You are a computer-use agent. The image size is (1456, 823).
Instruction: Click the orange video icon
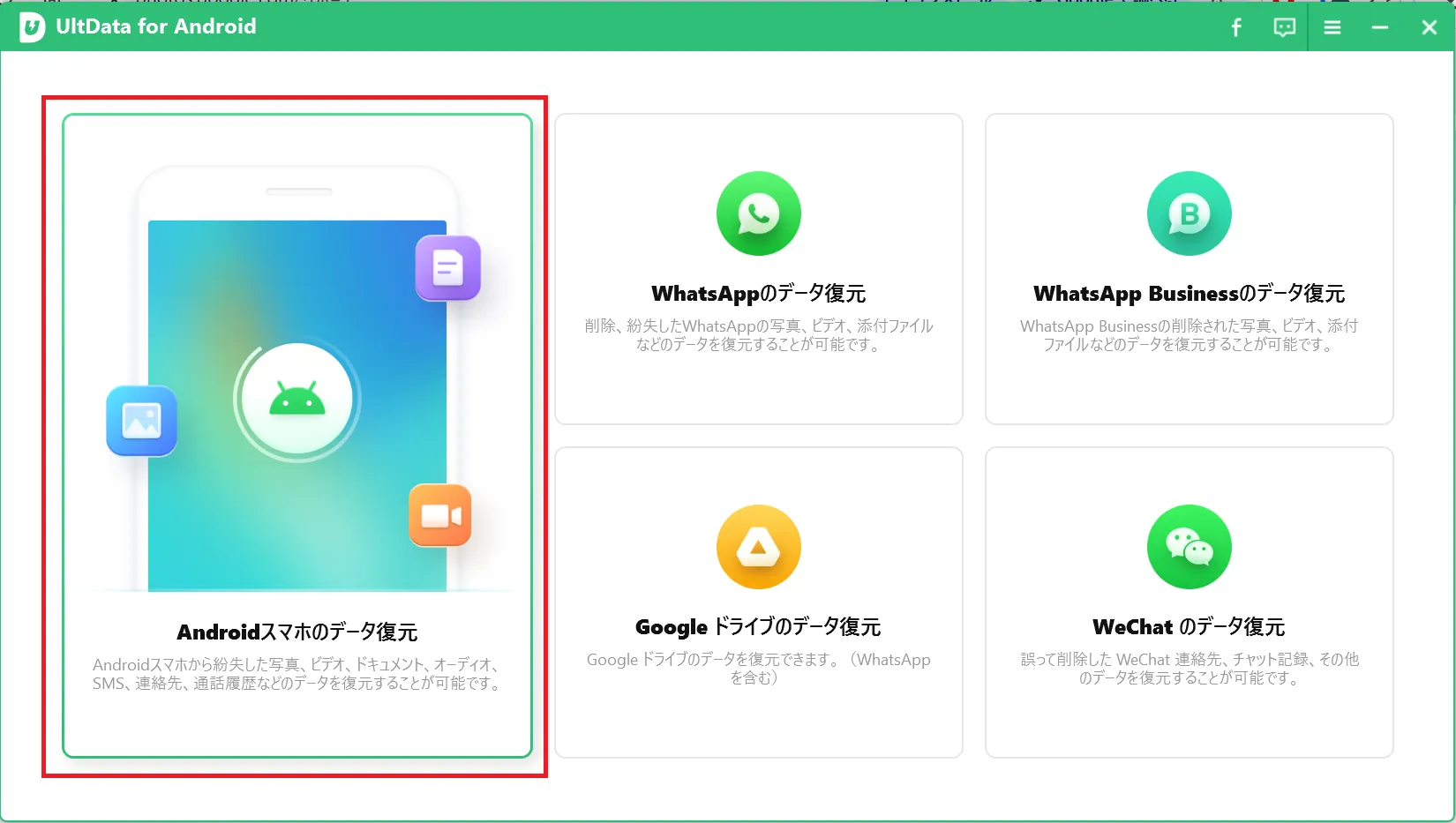(441, 515)
